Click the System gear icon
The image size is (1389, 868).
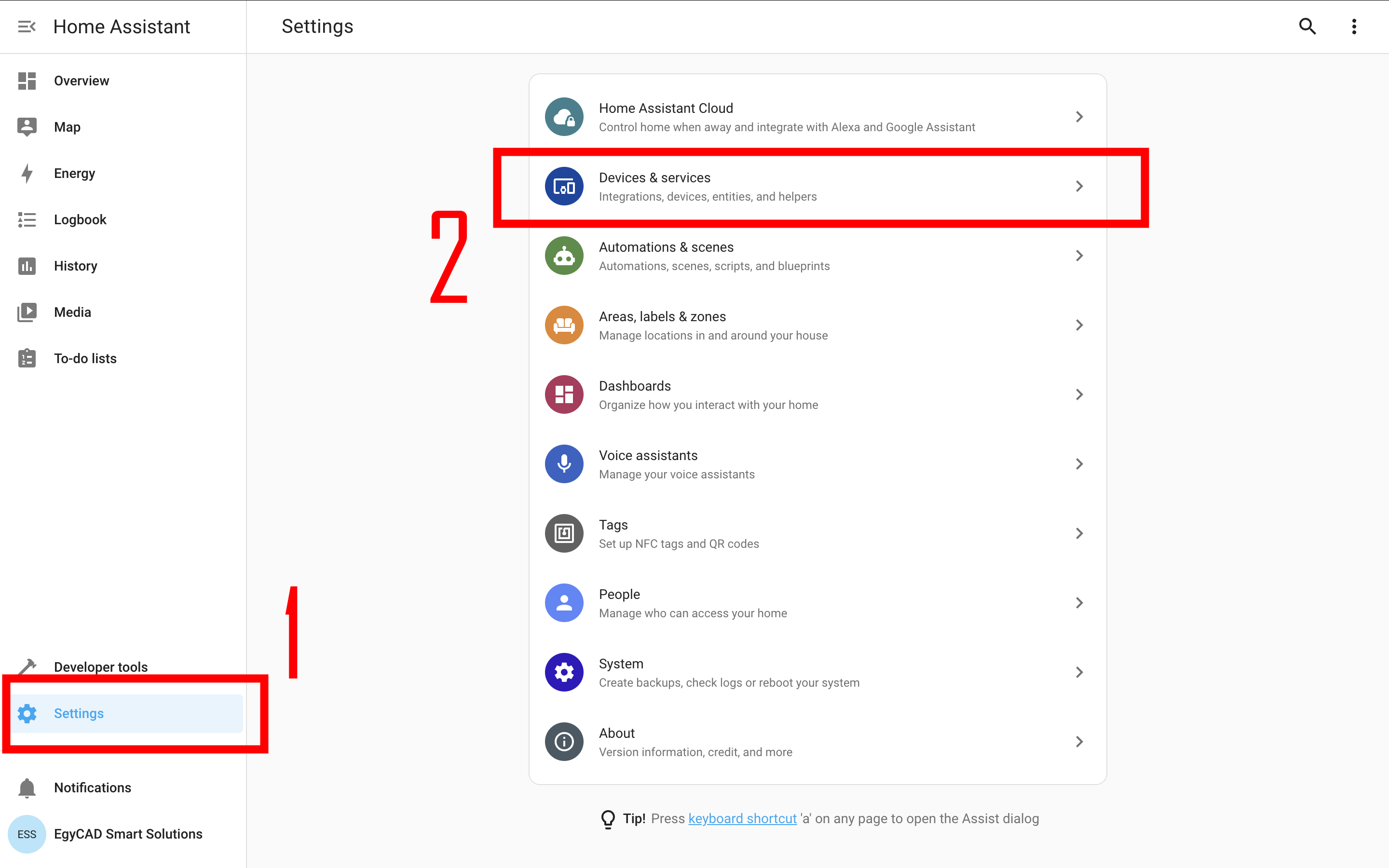click(564, 672)
